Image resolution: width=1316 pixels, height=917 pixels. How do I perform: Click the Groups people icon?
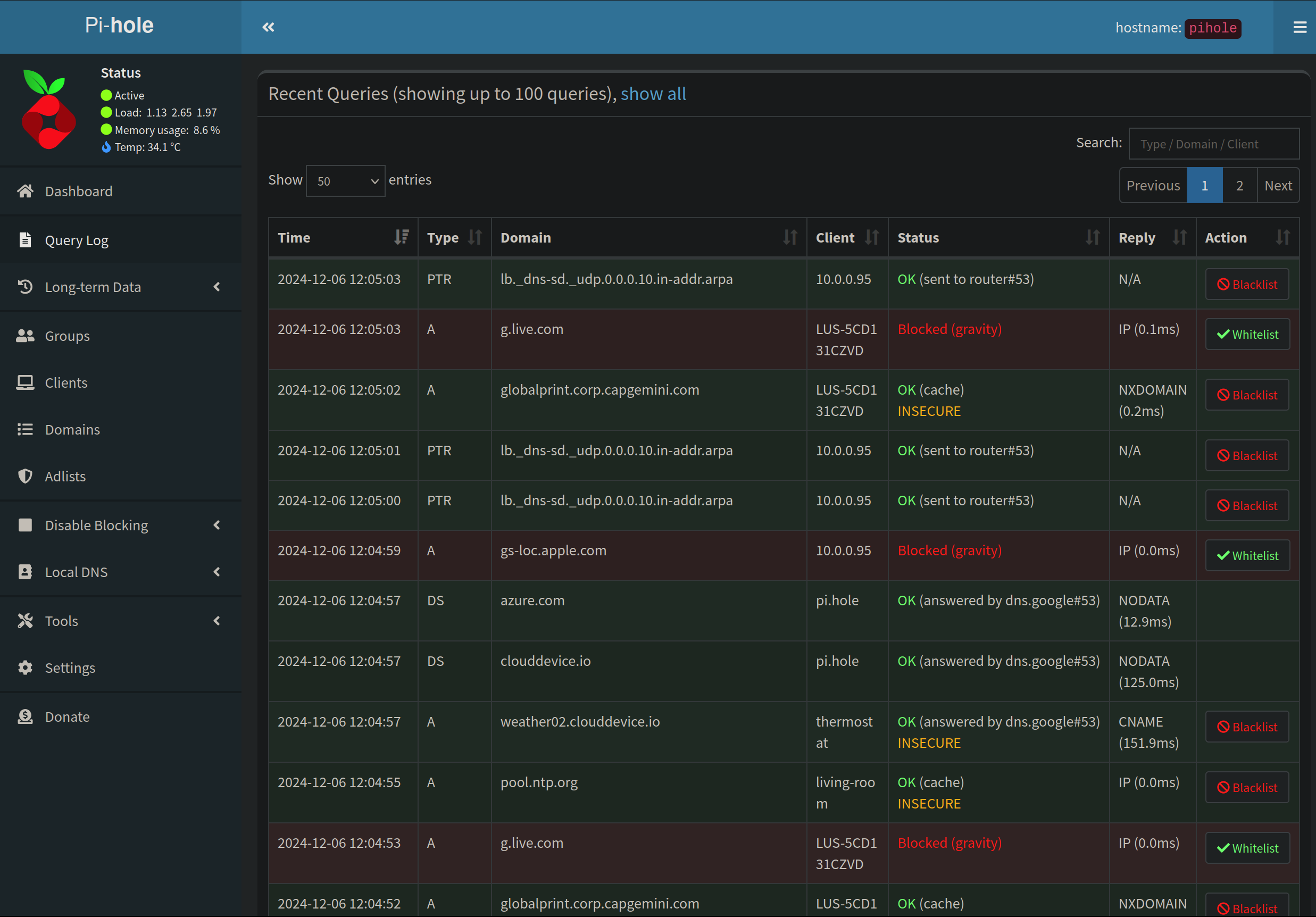pos(25,336)
